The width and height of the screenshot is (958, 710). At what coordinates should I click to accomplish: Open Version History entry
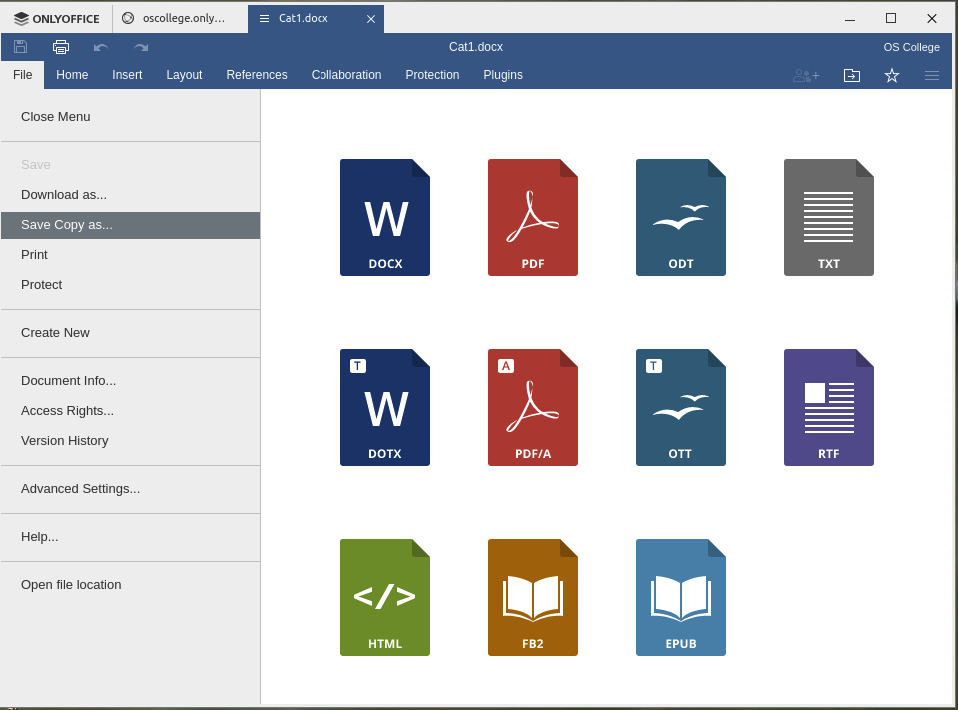[65, 441]
